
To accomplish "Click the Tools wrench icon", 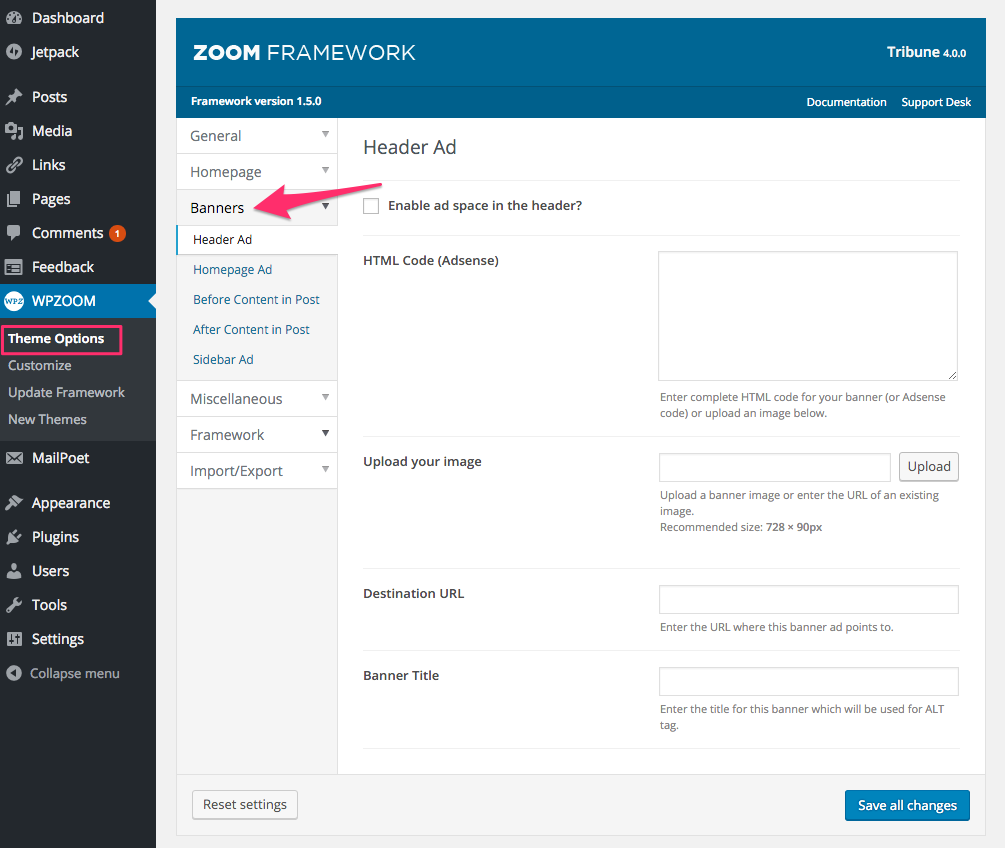I will tap(14, 605).
